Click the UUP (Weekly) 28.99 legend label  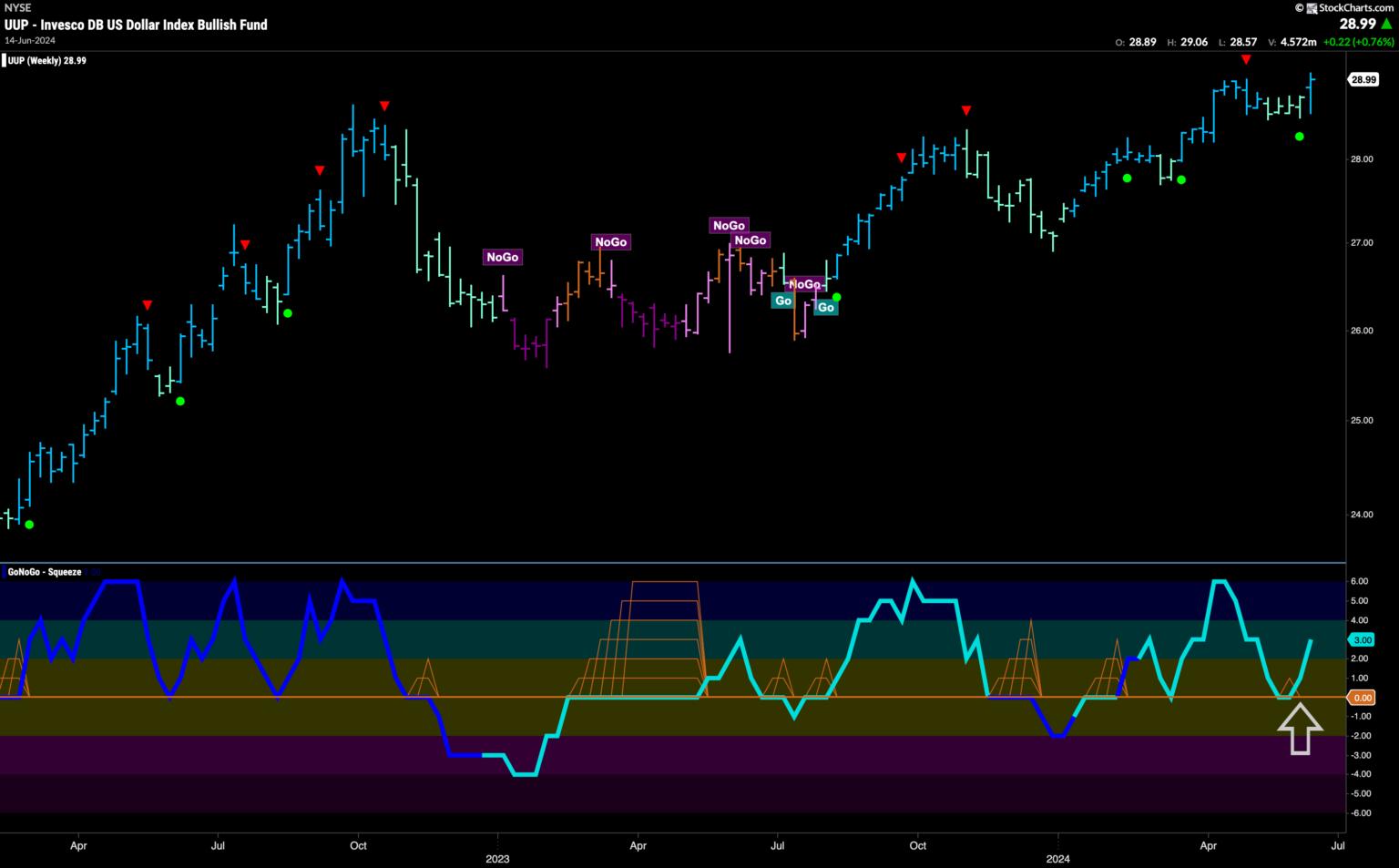click(47, 61)
